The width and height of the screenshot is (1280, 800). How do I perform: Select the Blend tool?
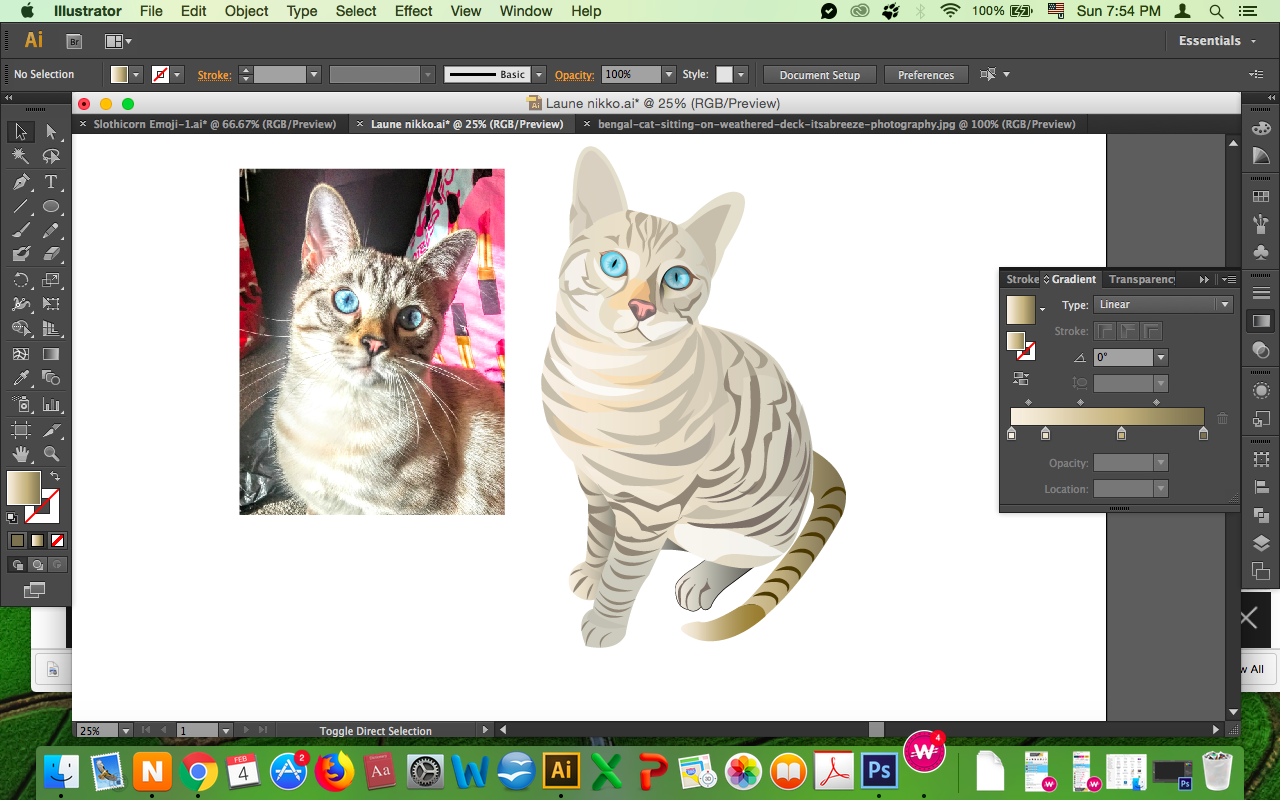click(x=51, y=378)
